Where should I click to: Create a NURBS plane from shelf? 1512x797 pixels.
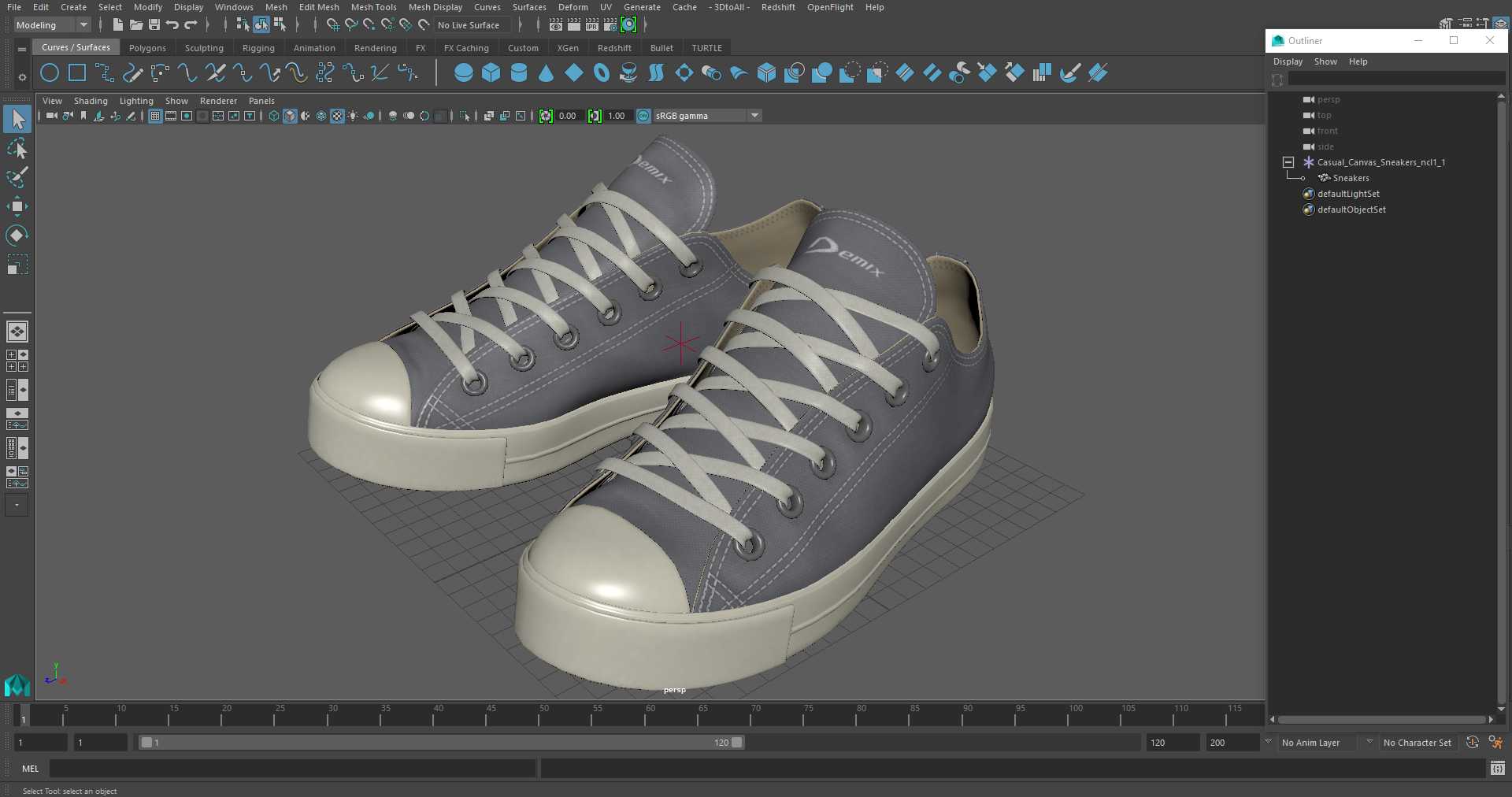pos(574,73)
